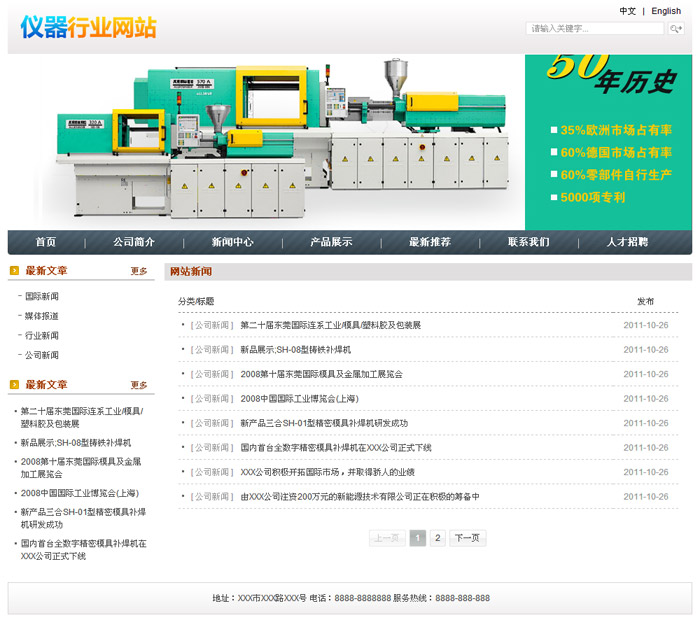
Task: Go to page 2 of news list
Action: click(437, 538)
